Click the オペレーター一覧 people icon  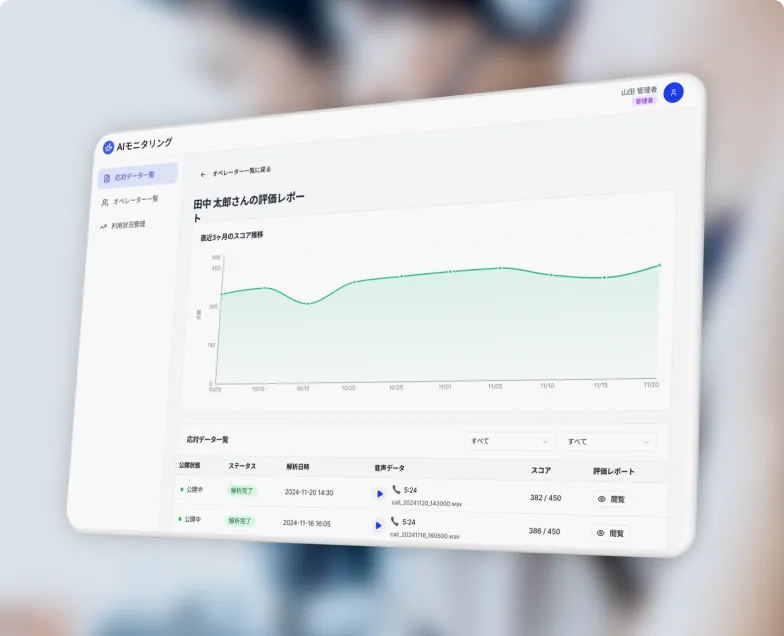(104, 202)
